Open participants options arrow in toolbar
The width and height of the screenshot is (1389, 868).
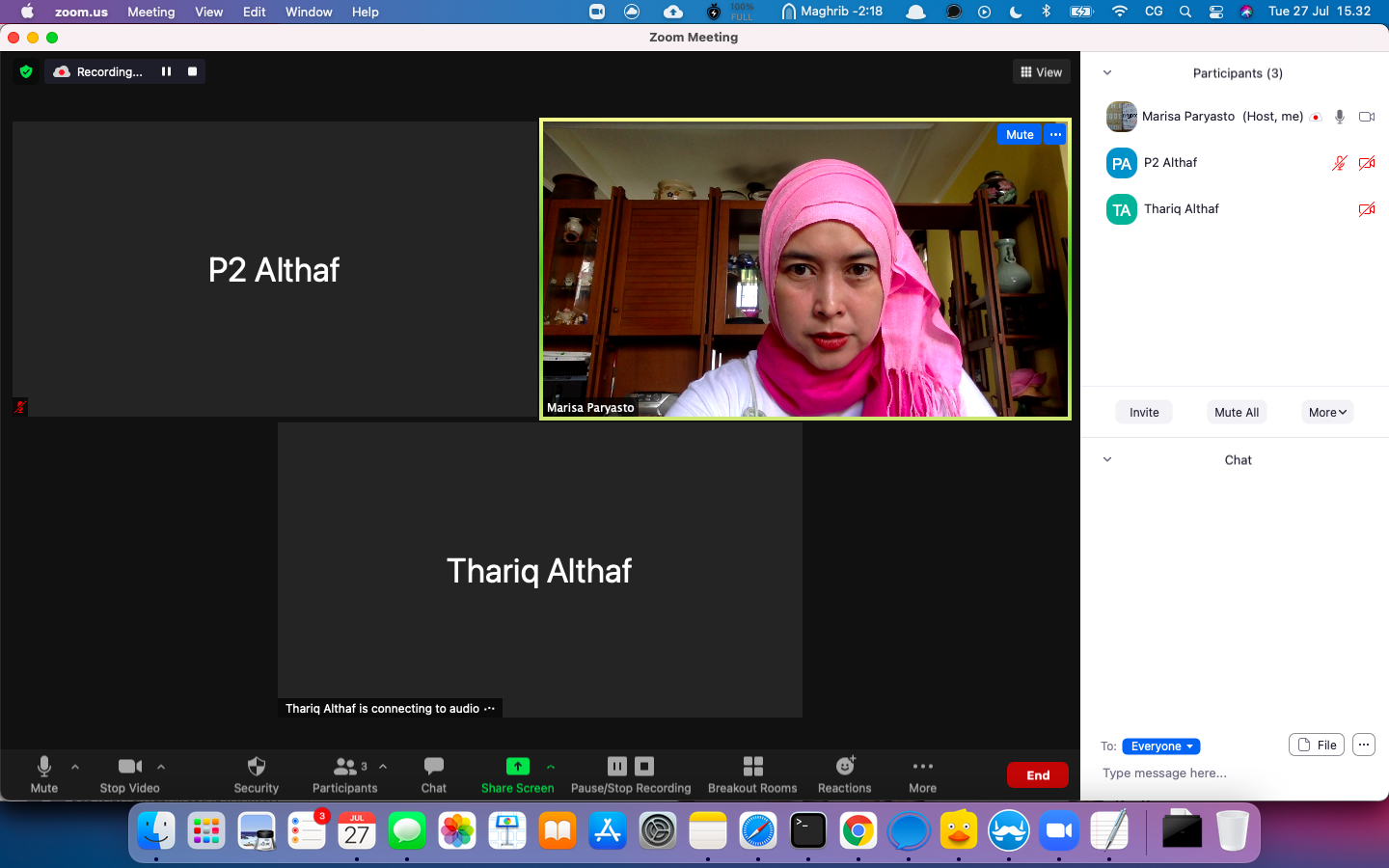(383, 767)
